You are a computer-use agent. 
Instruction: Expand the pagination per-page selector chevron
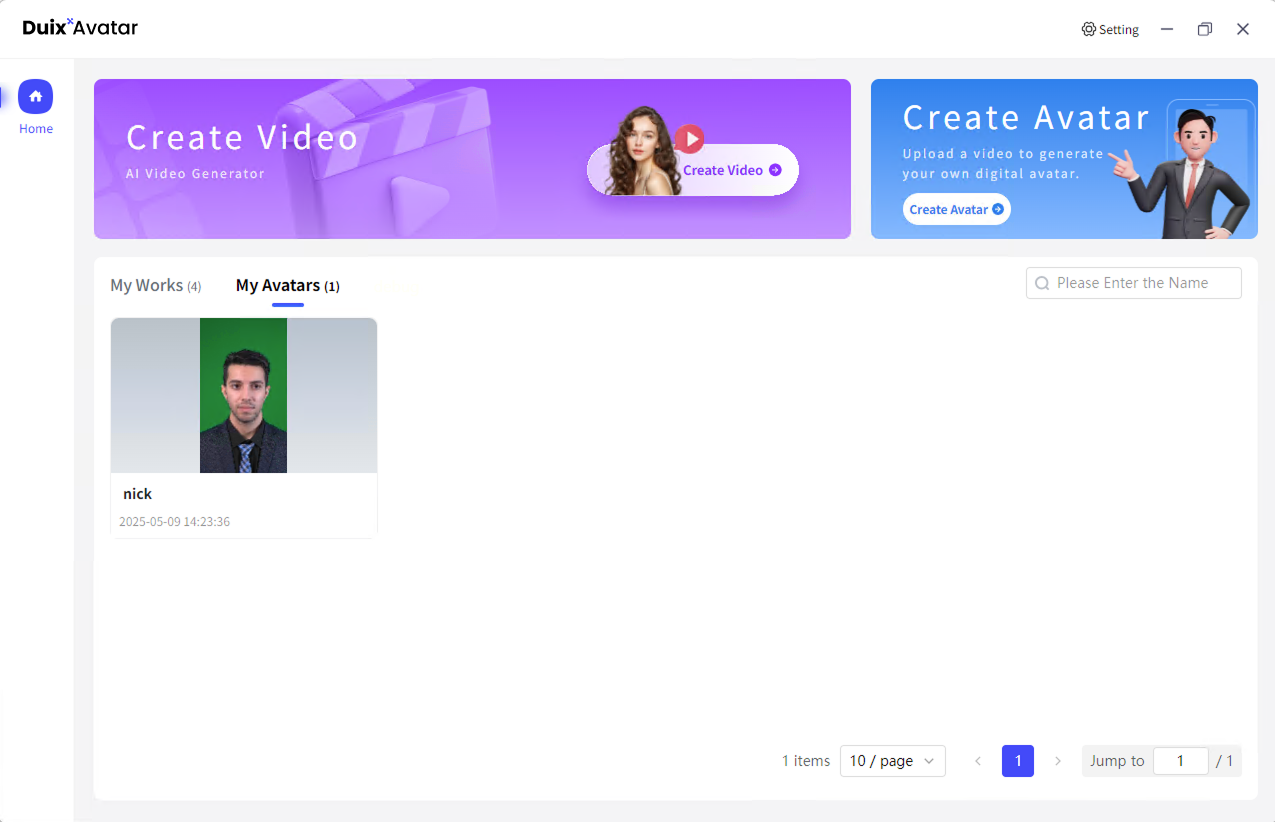pos(928,761)
